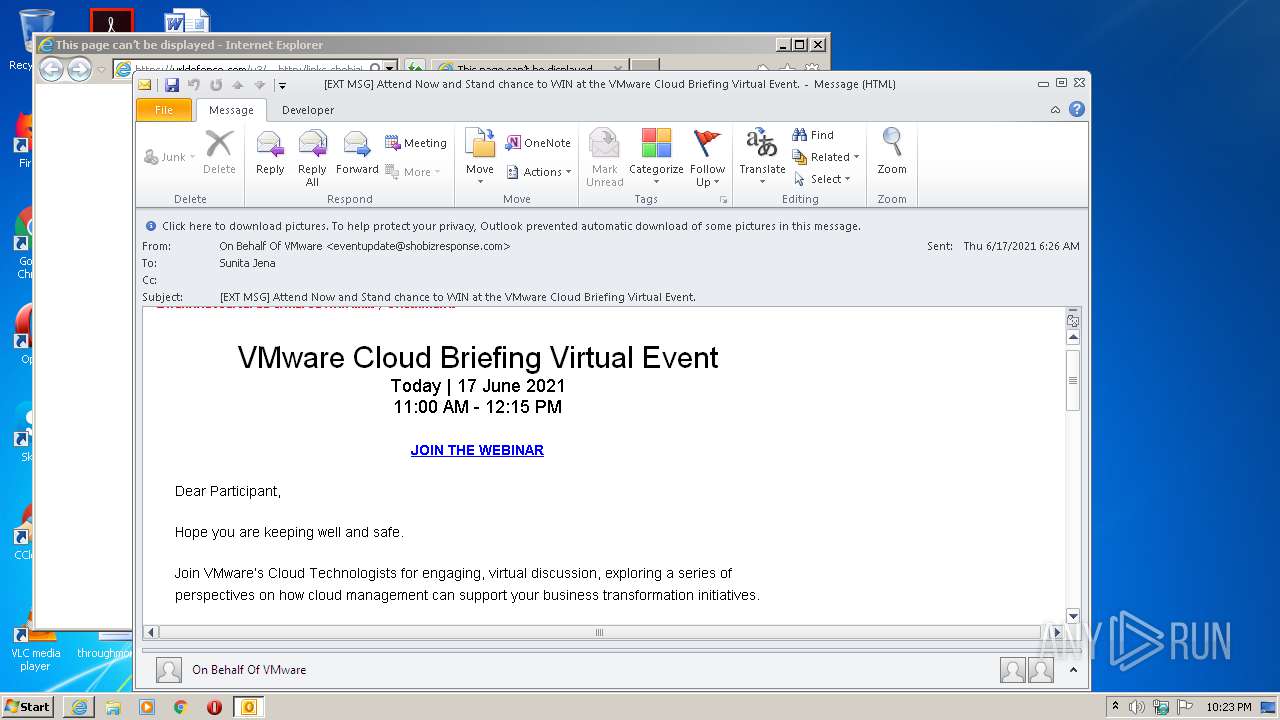Viewport: 1280px width, 720px height.
Task: Click vertical scrollbar up arrow in message
Action: tap(1073, 338)
